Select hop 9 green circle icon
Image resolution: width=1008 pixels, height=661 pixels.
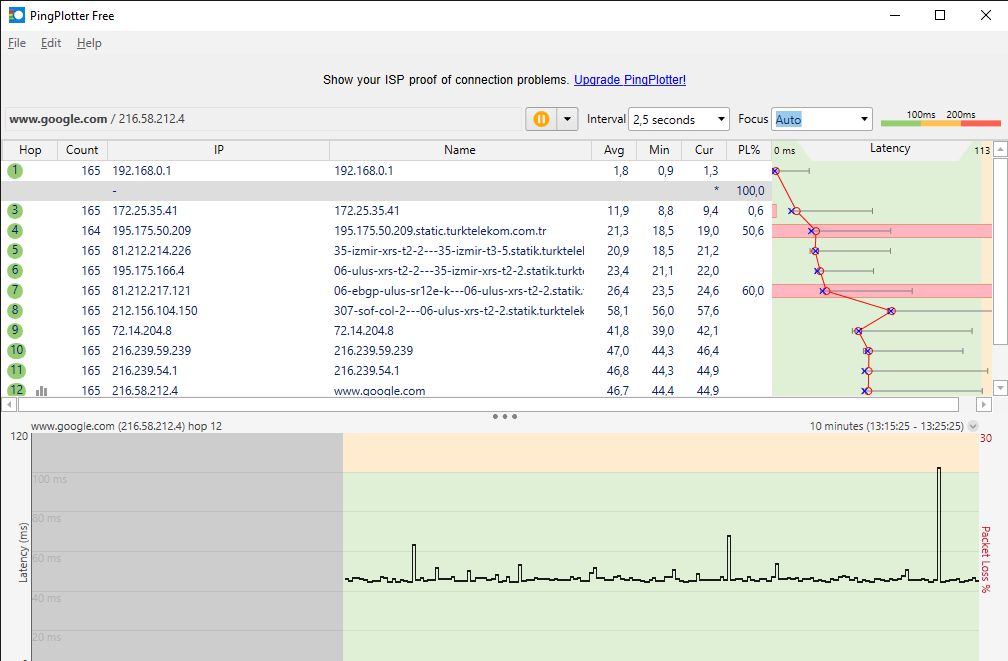(15, 330)
